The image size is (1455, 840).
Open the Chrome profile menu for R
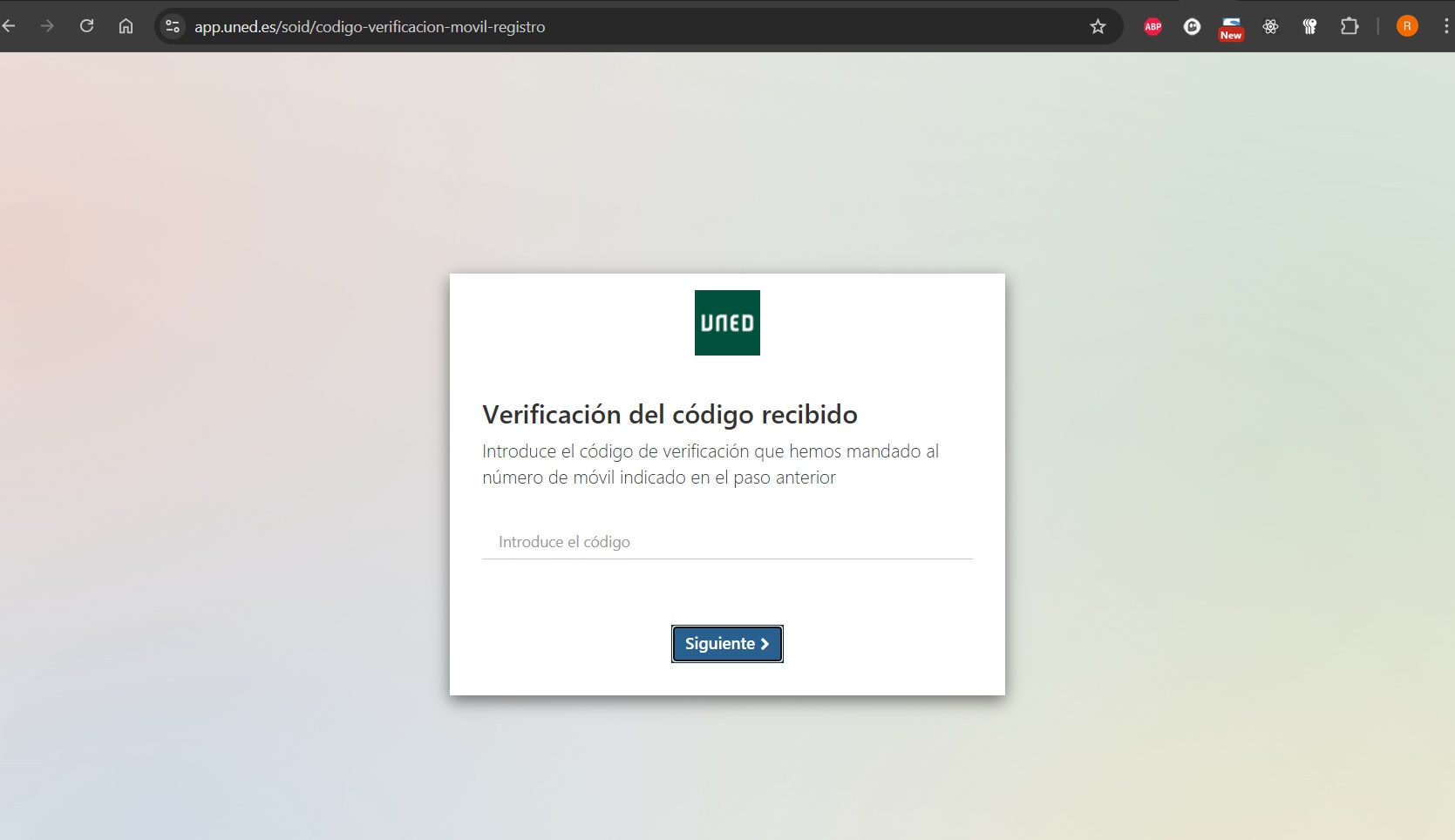1406,26
